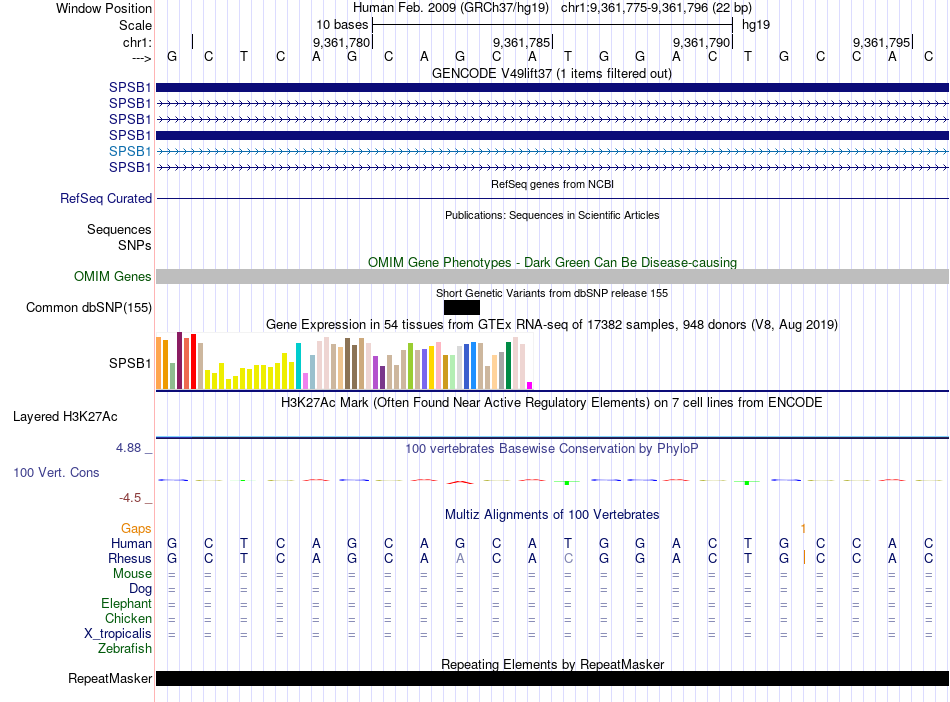The image size is (950, 702).
Task: Click the gray OMIM Genes item bar
Action: (x=552, y=277)
